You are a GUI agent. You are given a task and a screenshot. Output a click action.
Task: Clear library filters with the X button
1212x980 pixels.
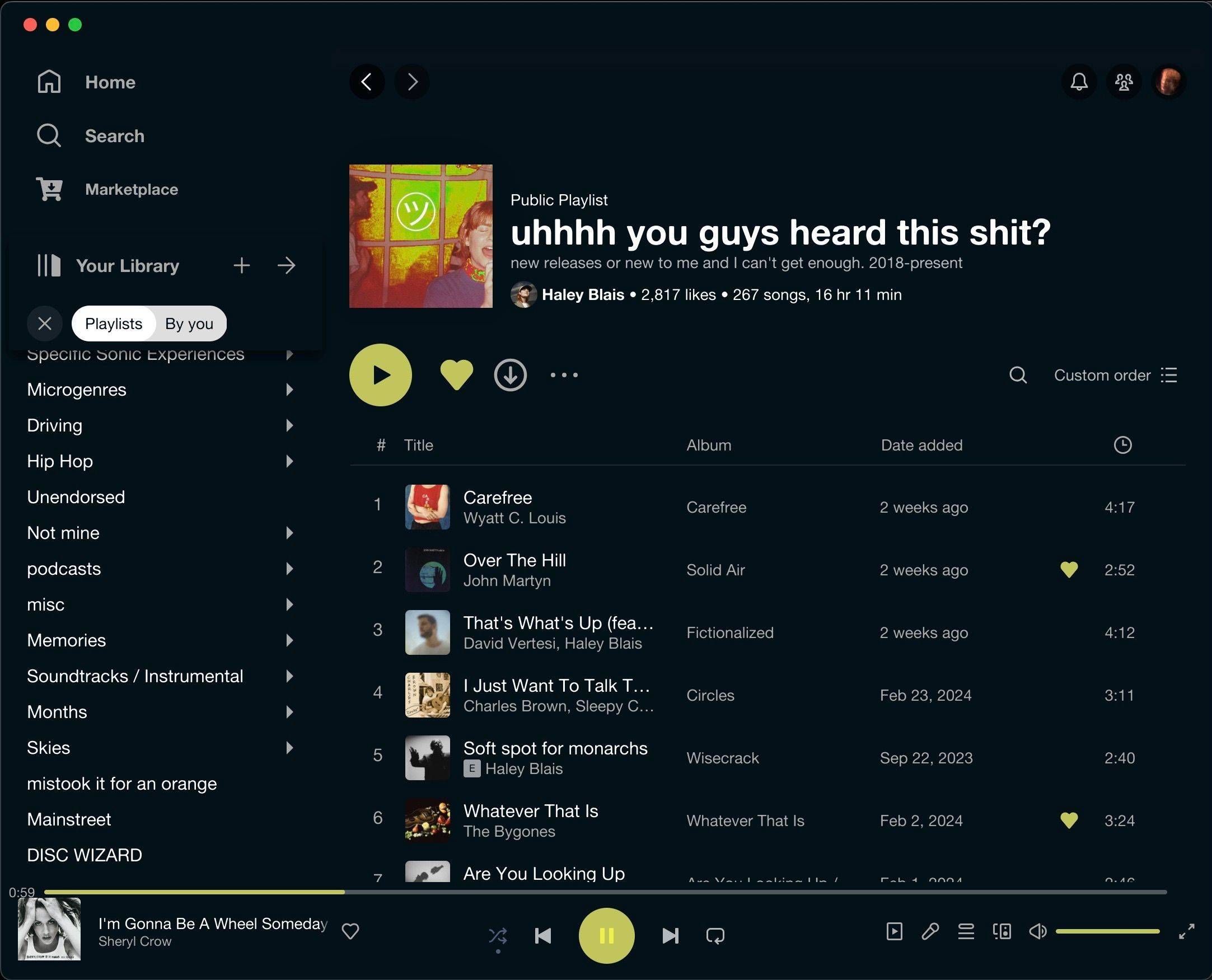45,323
